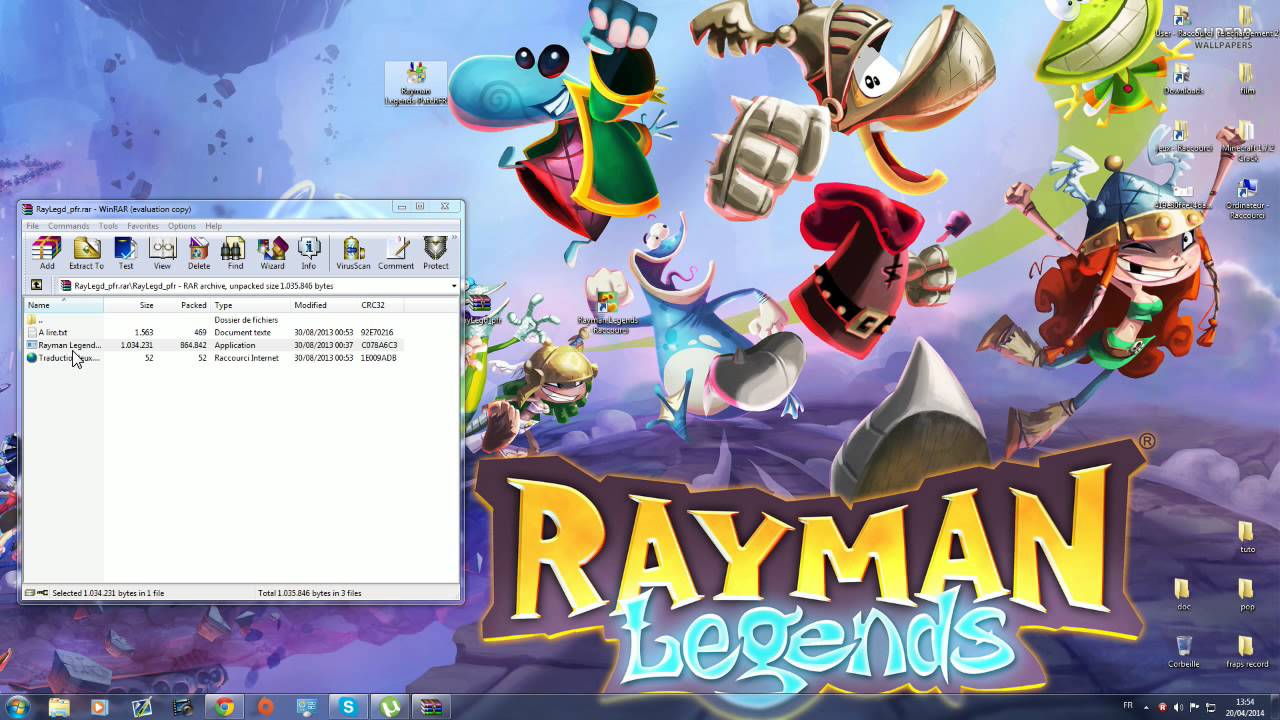
Task: Sort the list by Size column
Action: 130,305
